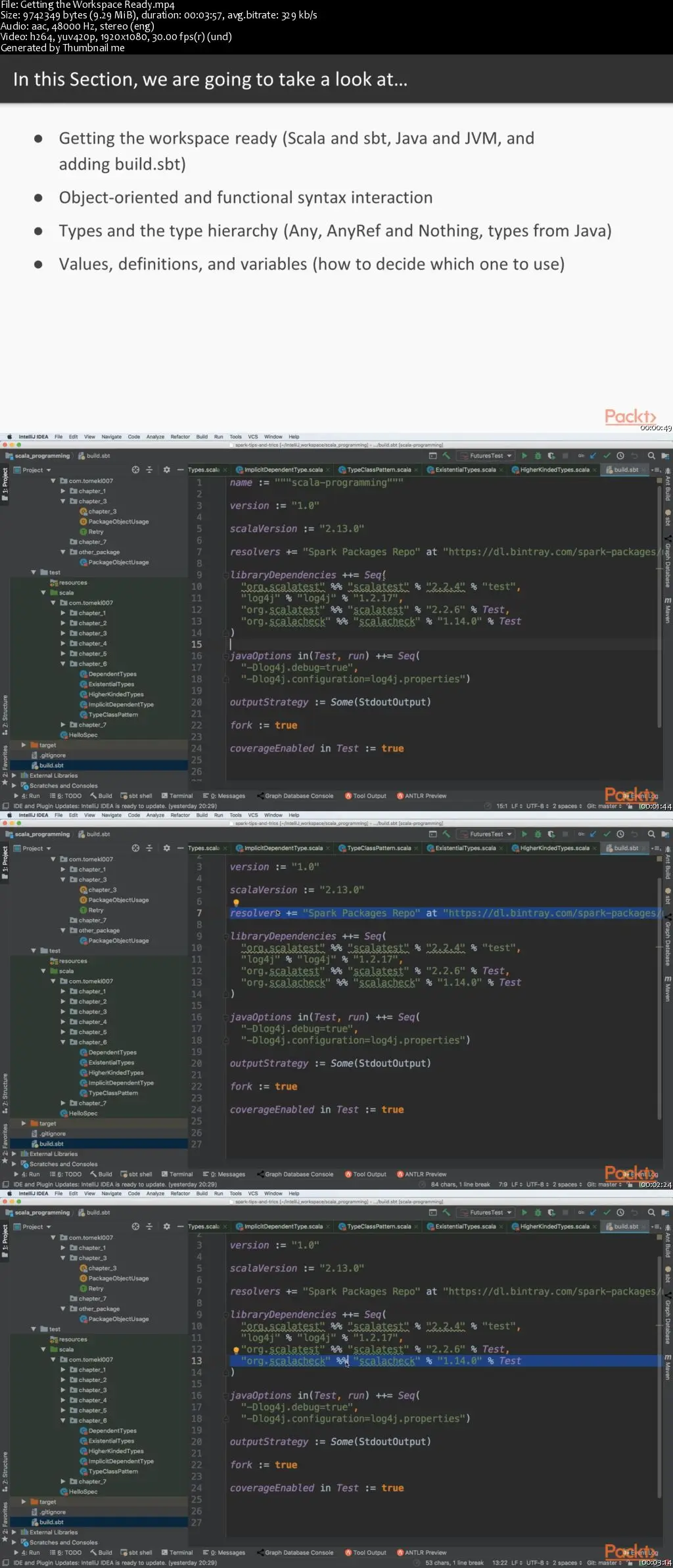The width and height of the screenshot is (673, 1568).
Task: Expand the target folder in the top frame tree
Action: click(x=24, y=746)
